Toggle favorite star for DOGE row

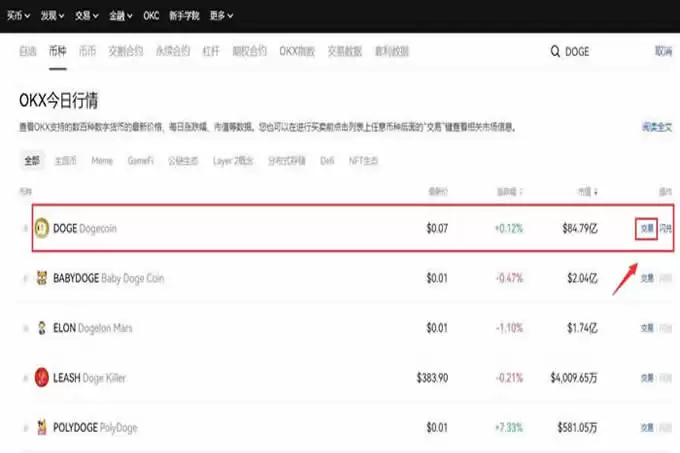pyautogui.click(x=24, y=229)
